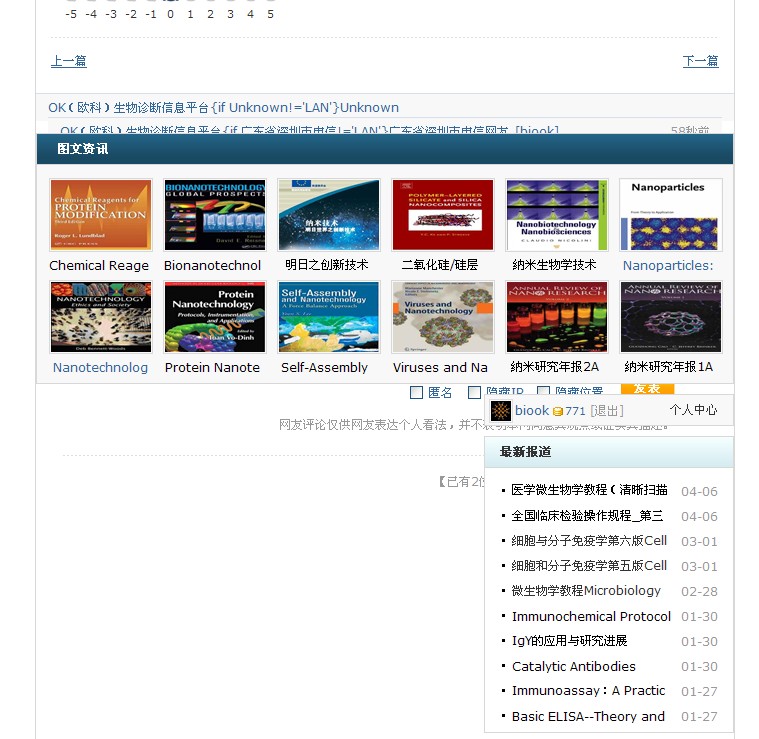Select rating value -2

point(131,14)
